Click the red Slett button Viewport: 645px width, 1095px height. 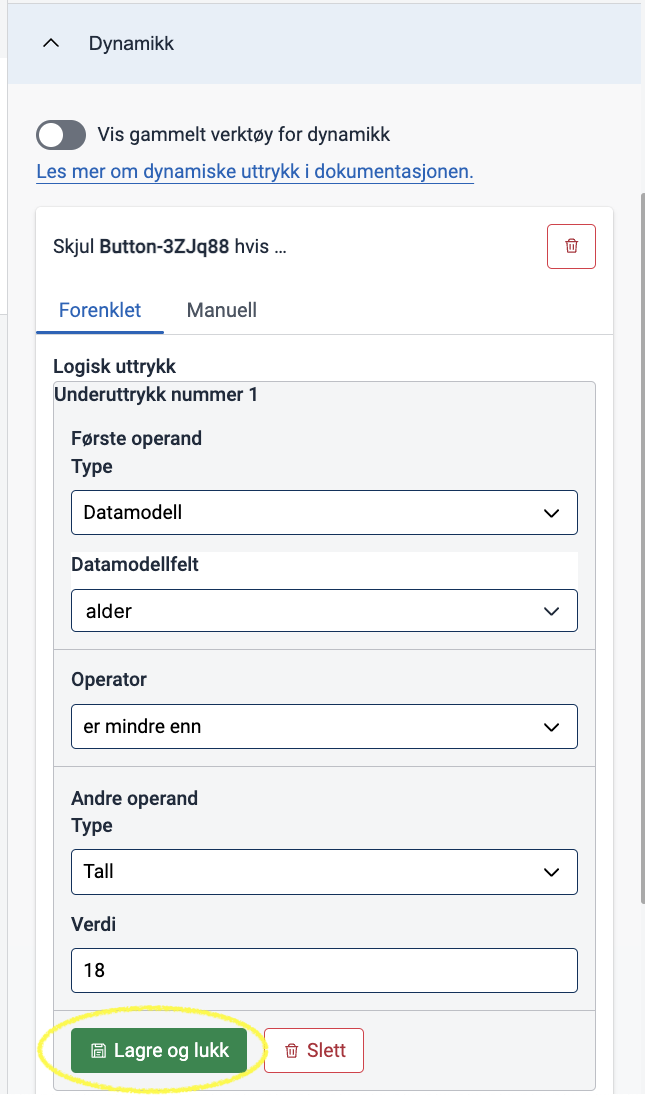314,1050
